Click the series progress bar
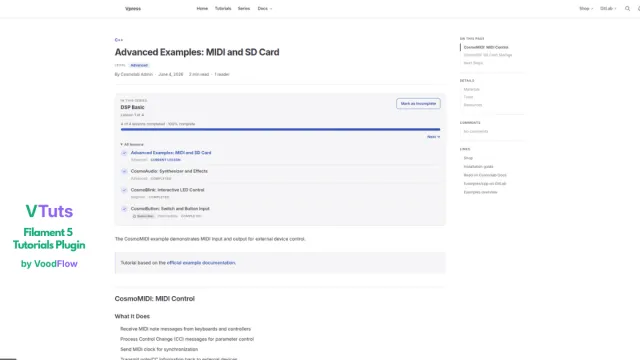The height and width of the screenshot is (360, 640). point(280,129)
